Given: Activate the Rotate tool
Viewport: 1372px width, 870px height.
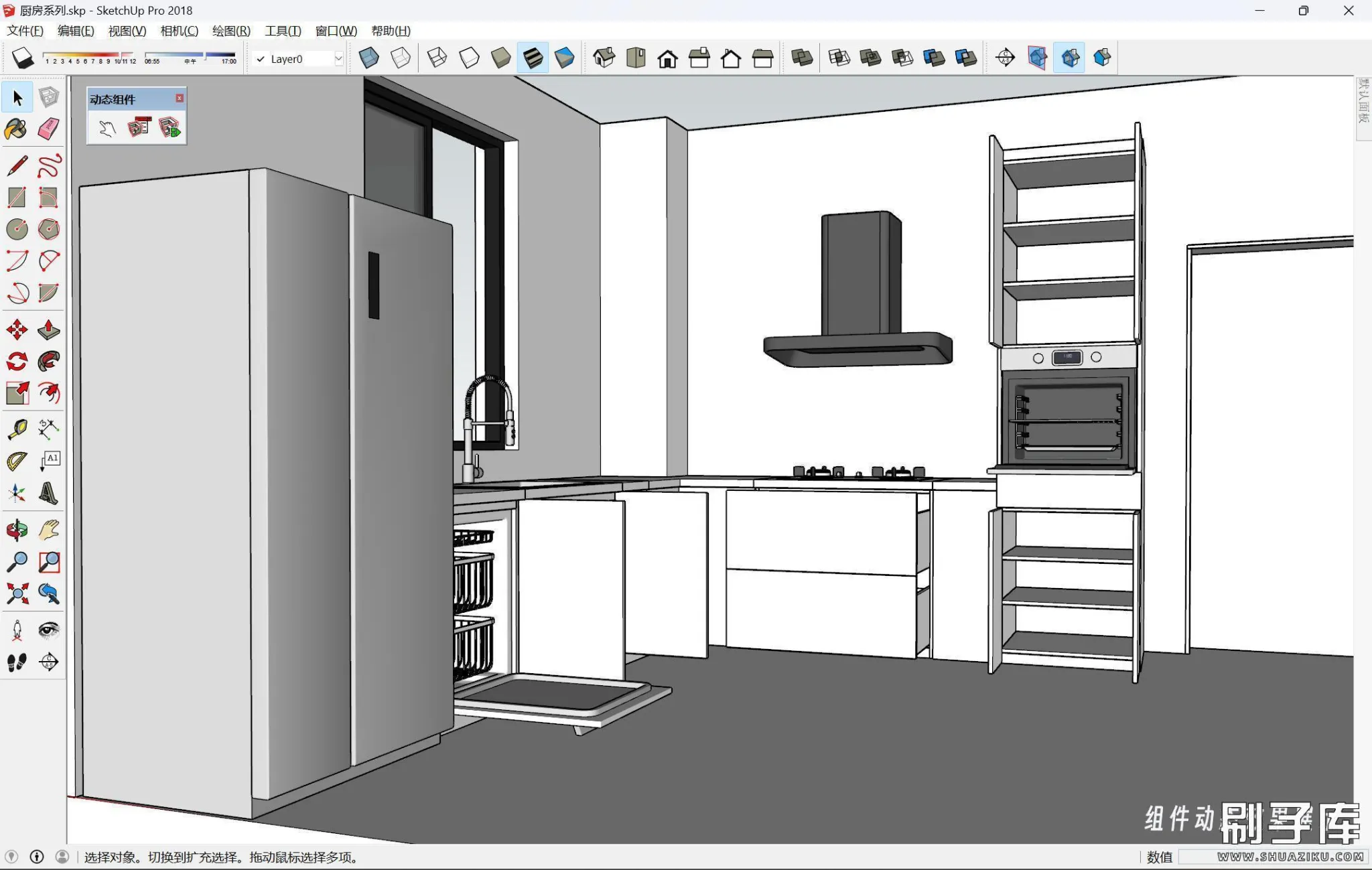Looking at the screenshot, I should [17, 362].
